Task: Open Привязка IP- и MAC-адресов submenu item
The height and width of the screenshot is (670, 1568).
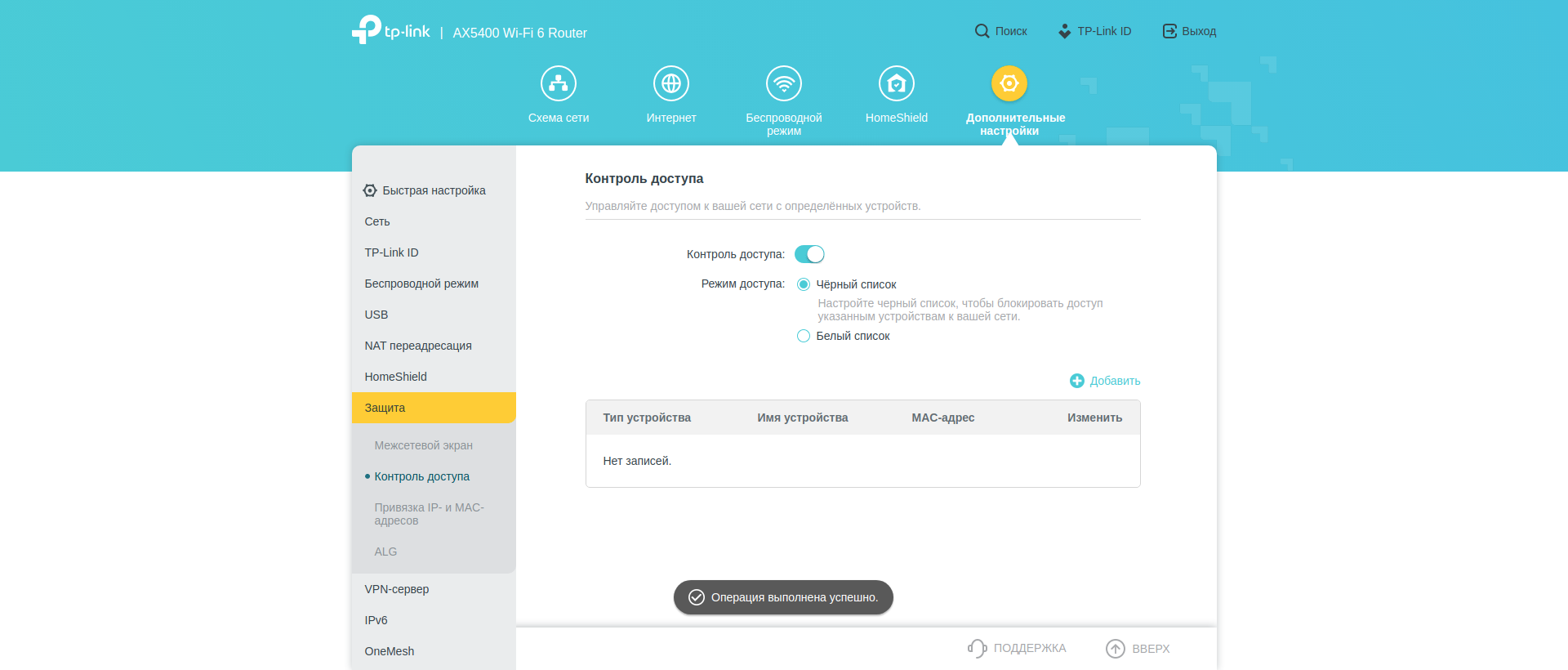Action: 429,514
